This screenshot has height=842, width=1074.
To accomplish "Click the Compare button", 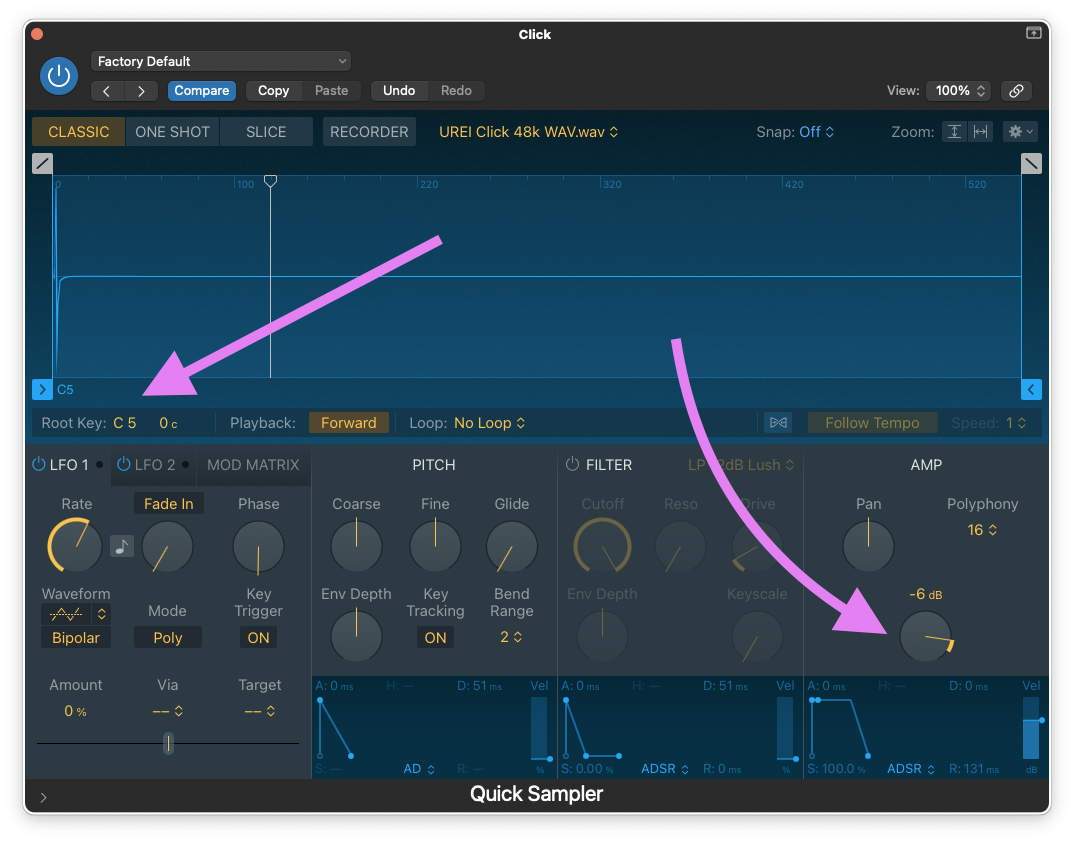I will (x=201, y=91).
